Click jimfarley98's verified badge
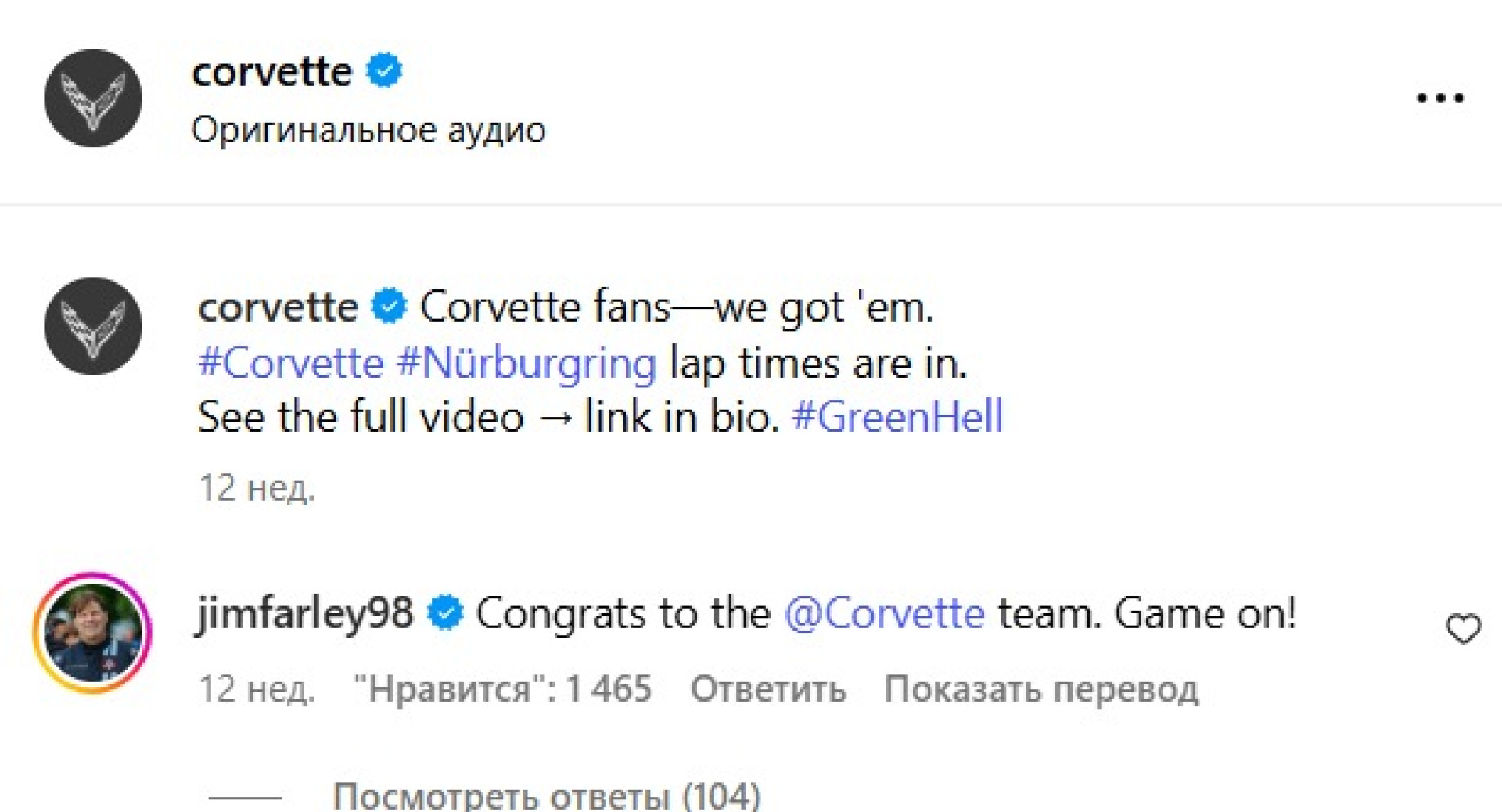This screenshot has height=812, width=1502. [446, 613]
